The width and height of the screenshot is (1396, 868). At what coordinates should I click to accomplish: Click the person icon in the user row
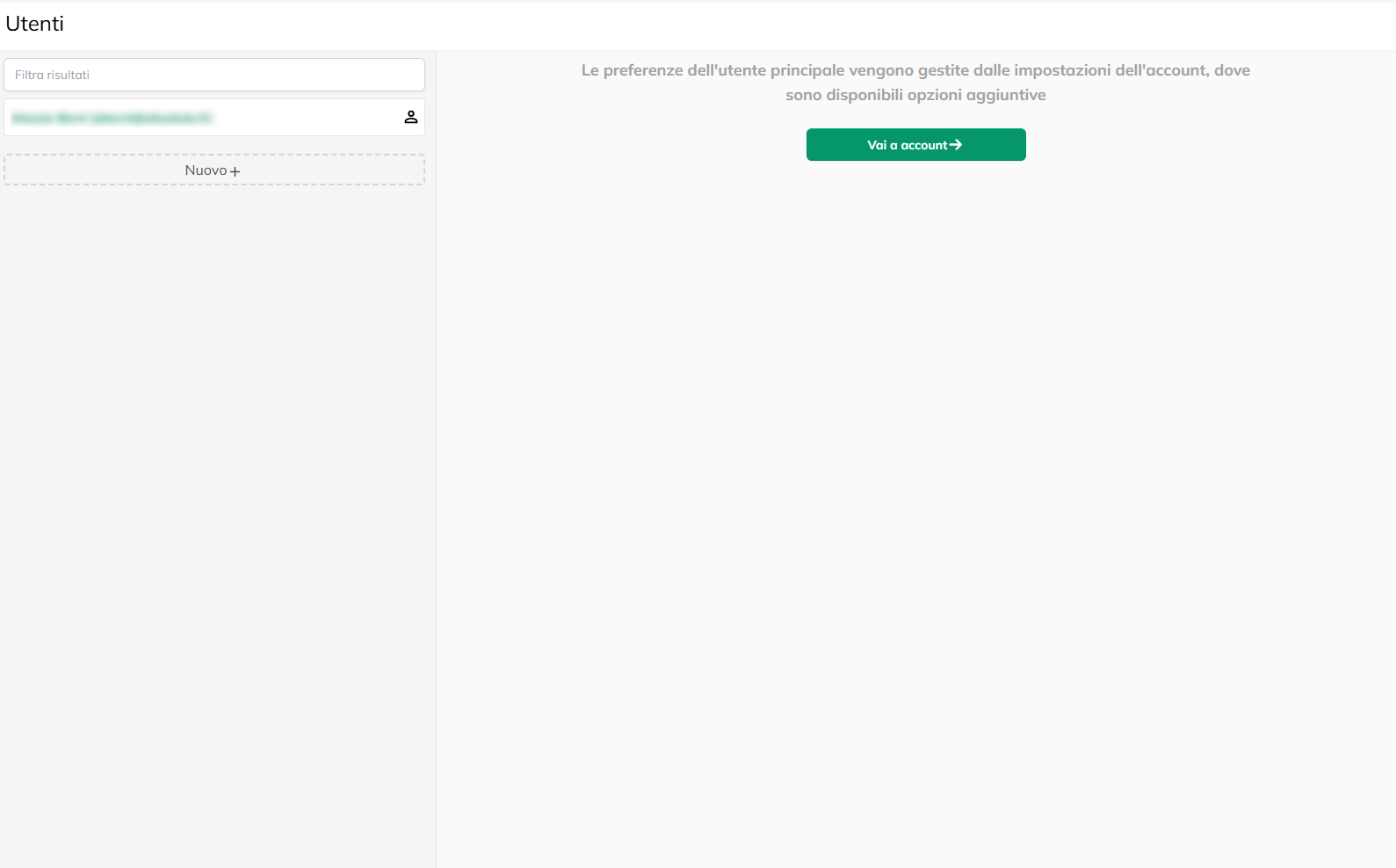pyautogui.click(x=410, y=117)
